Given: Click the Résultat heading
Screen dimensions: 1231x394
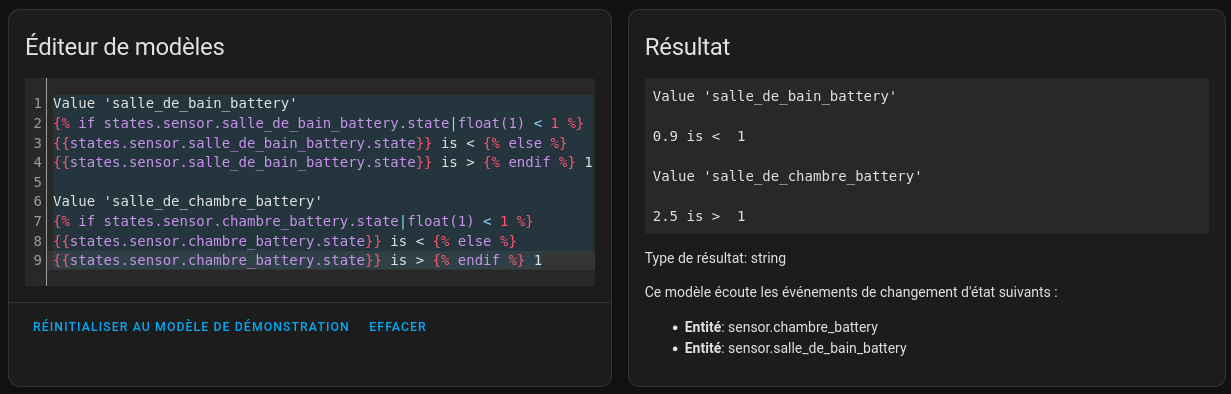Looking at the screenshot, I should point(687,46).
